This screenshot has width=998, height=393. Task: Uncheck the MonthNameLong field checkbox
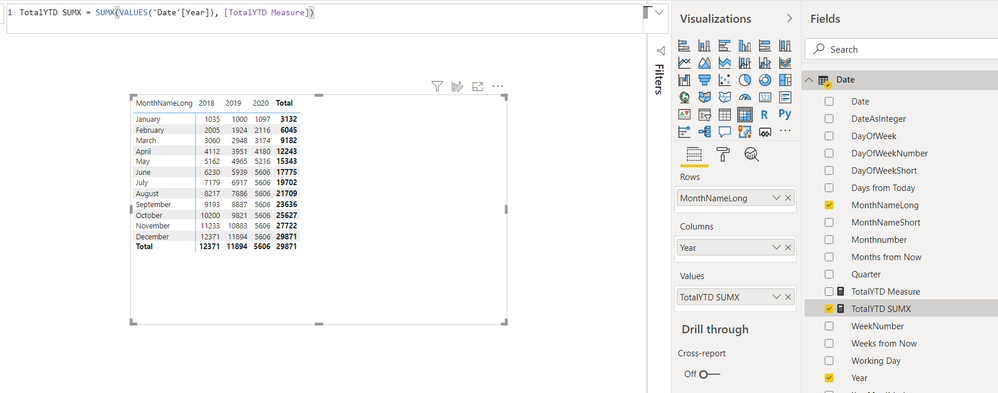(x=829, y=205)
